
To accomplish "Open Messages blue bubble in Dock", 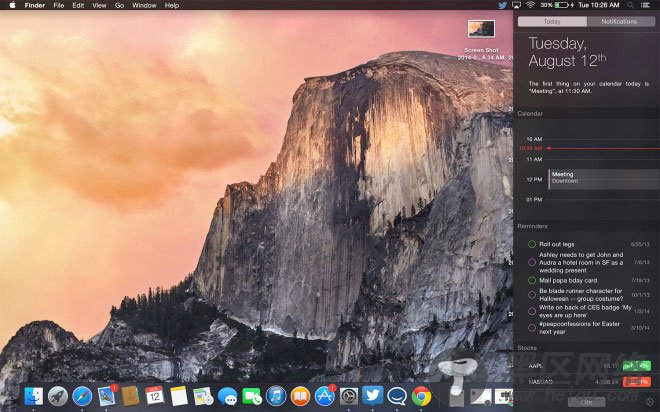I will click(x=227, y=396).
